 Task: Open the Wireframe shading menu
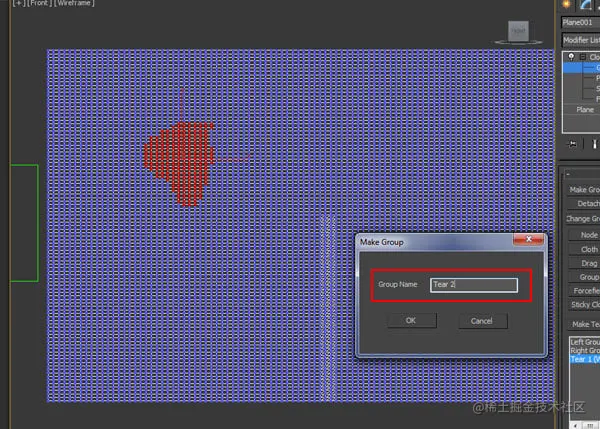point(74,3)
